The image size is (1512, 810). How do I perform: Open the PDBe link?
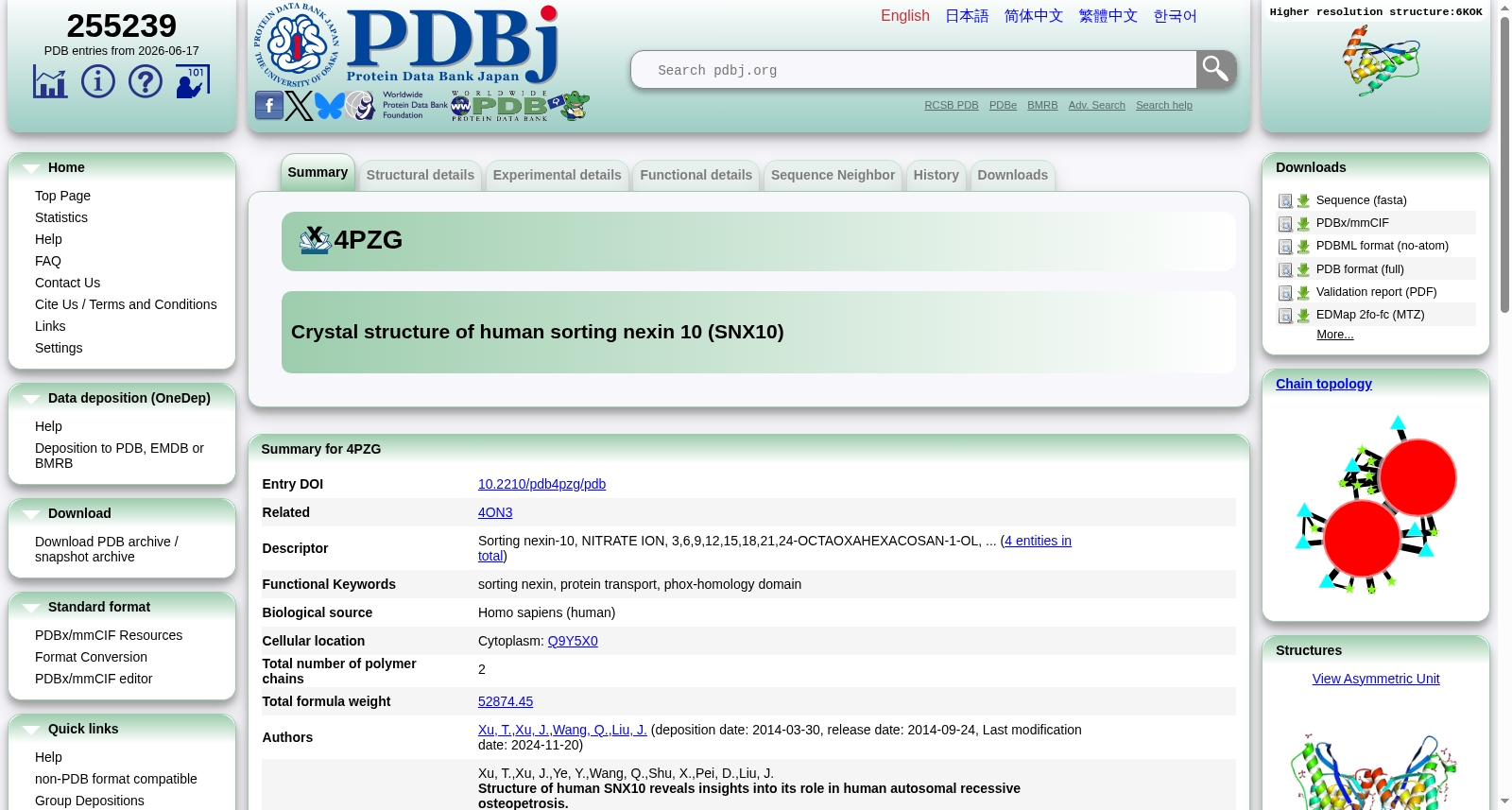pyautogui.click(x=1003, y=105)
